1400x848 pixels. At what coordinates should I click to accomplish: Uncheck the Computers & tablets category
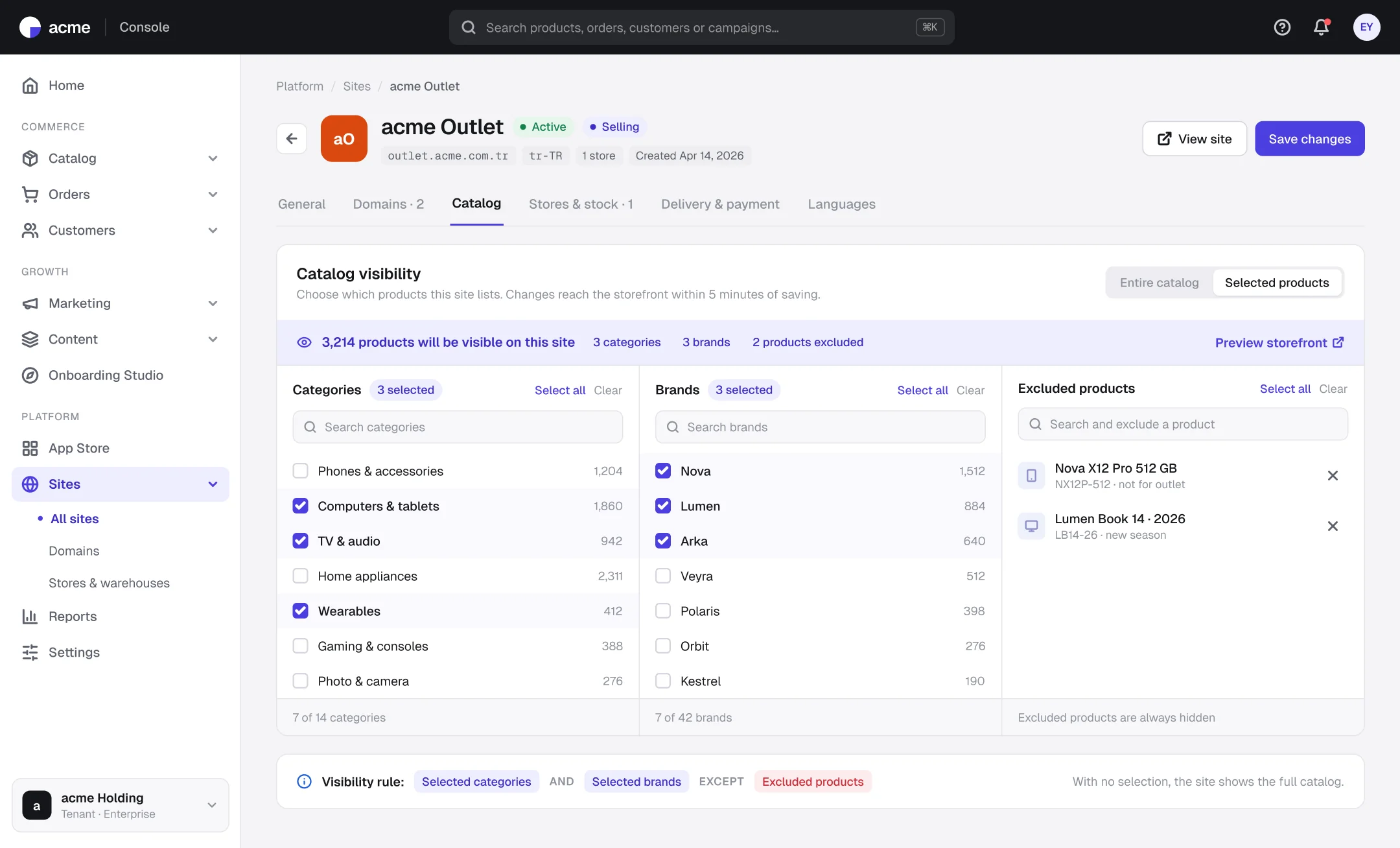click(300, 506)
